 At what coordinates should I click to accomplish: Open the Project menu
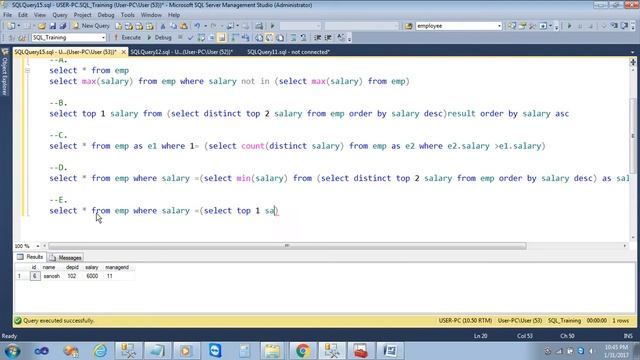click(x=82, y=15)
